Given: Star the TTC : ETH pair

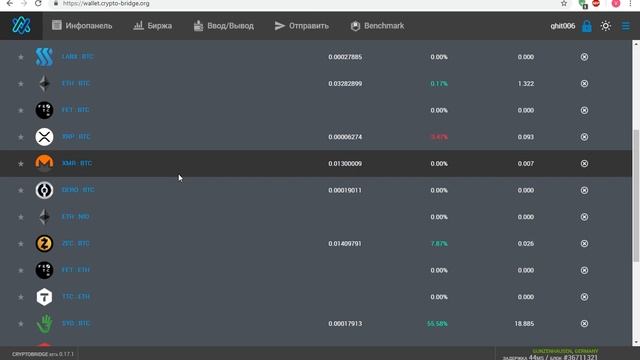Looking at the screenshot, I should 21,297.
